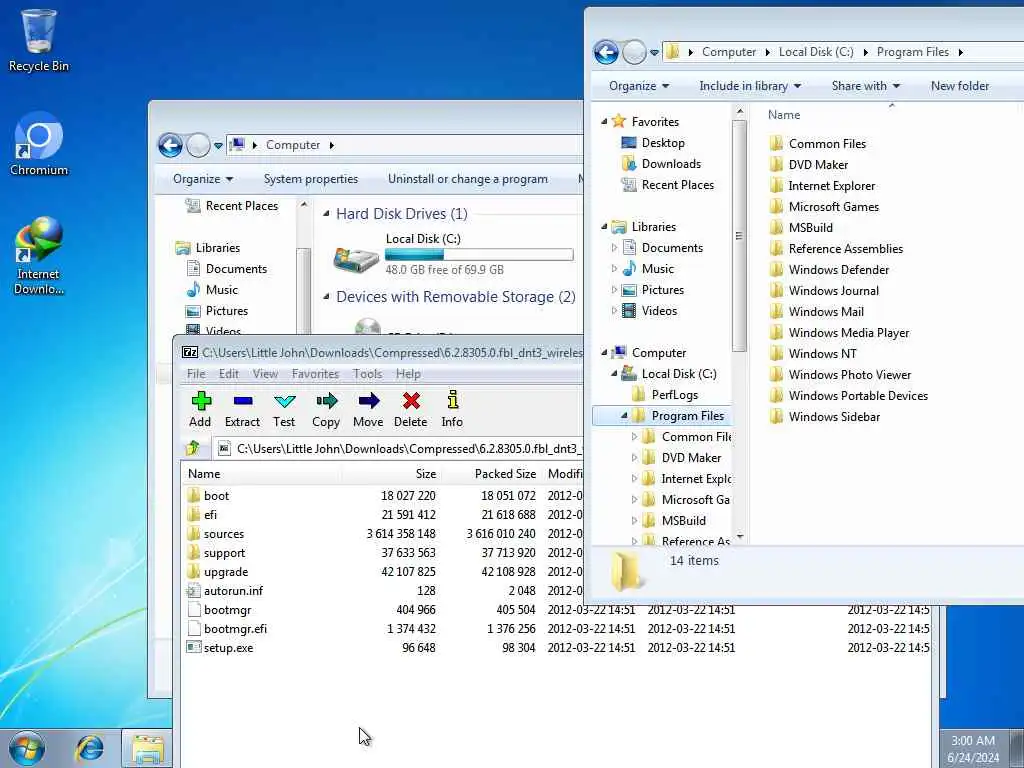Open Organize dropdown in Computer window
Image resolution: width=1024 pixels, height=768 pixels.
tap(202, 179)
